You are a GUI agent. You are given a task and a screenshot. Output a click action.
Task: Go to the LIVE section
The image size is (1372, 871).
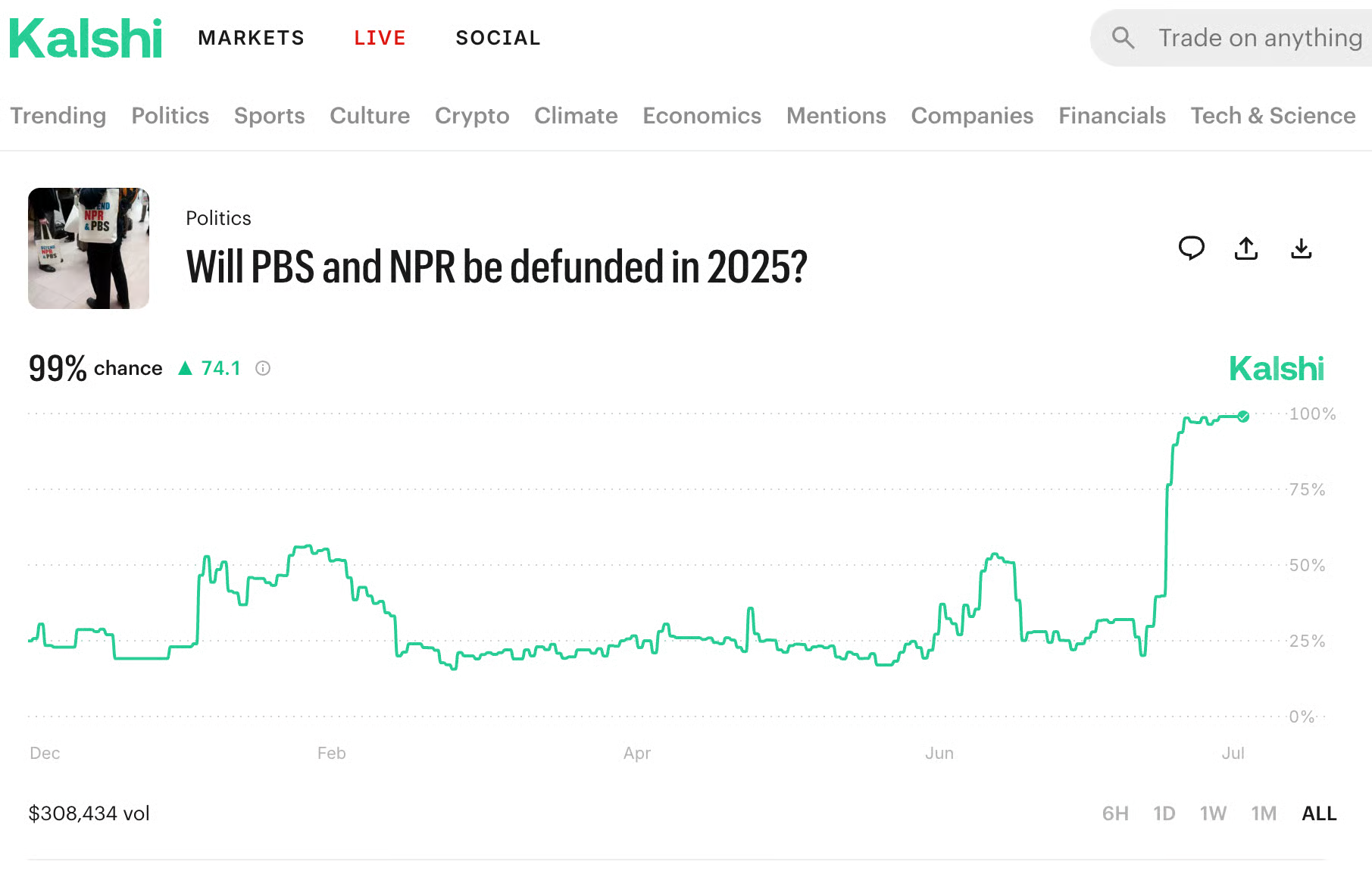click(x=380, y=38)
